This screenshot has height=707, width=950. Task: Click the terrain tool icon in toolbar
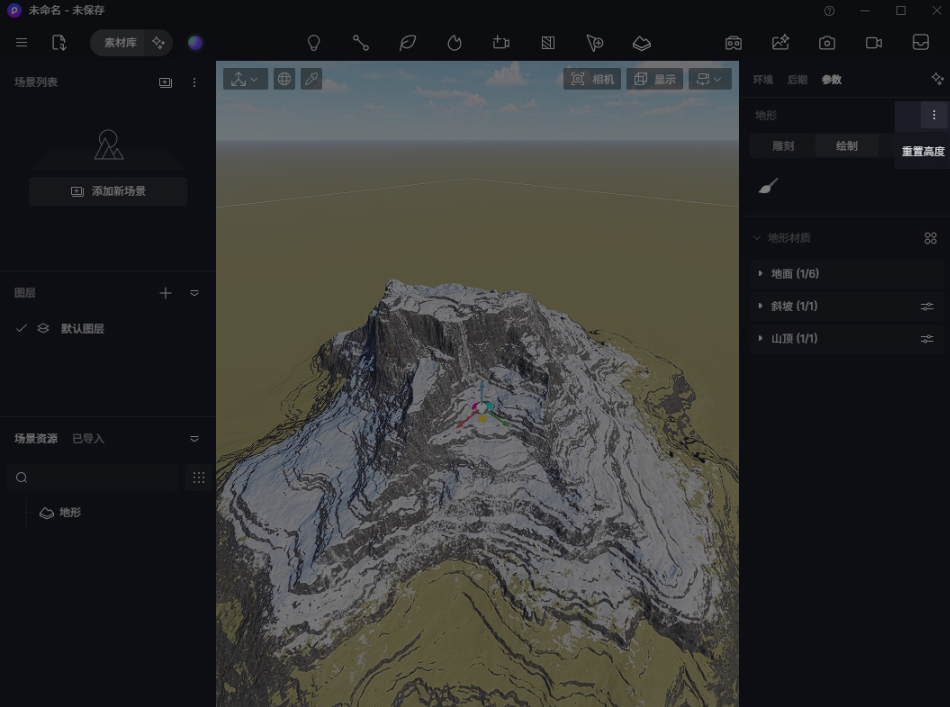(642, 43)
